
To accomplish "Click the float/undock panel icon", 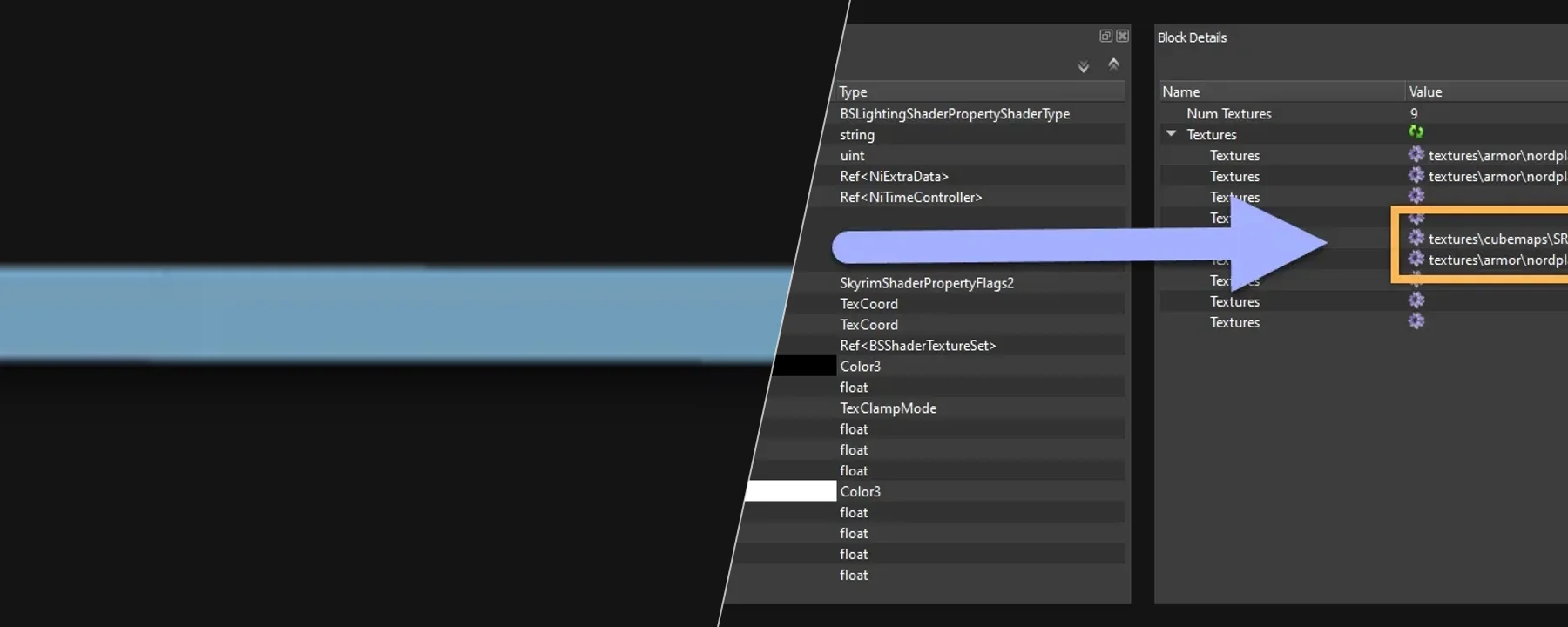I will point(1105,36).
